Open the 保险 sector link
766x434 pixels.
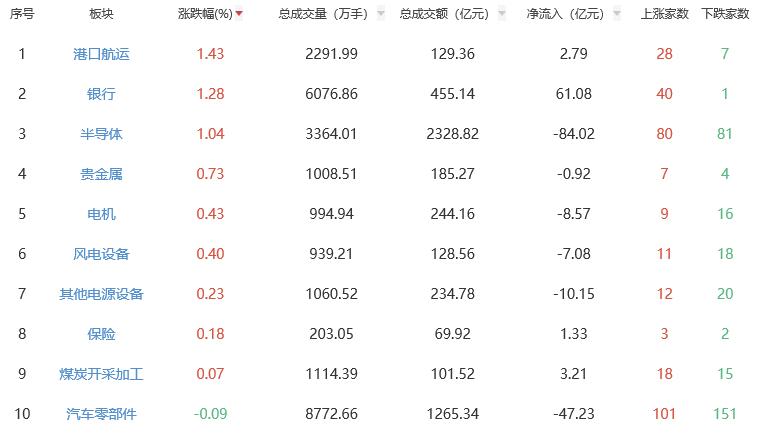point(101,334)
